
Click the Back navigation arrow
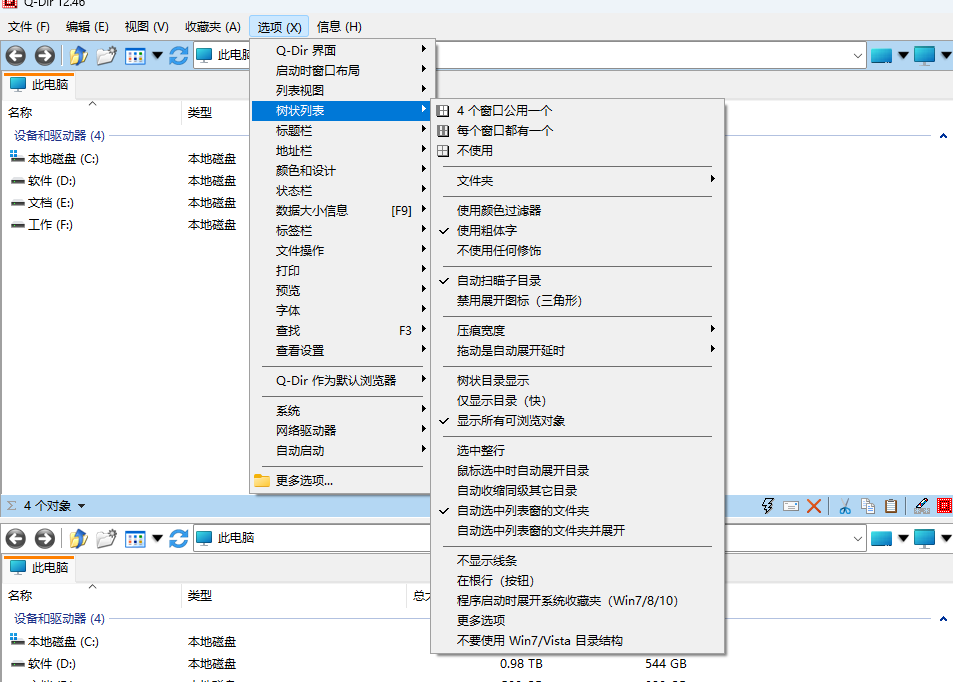pos(14,55)
